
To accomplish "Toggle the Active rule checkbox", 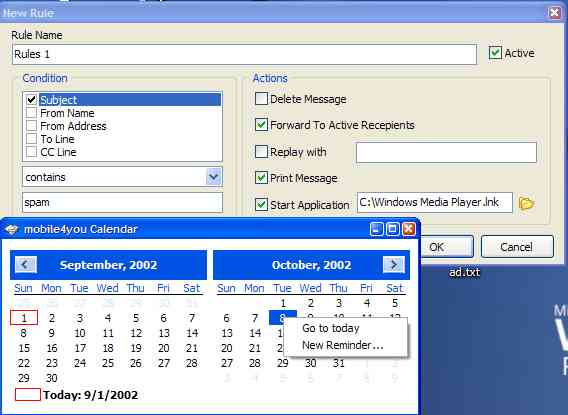I will tap(495, 53).
